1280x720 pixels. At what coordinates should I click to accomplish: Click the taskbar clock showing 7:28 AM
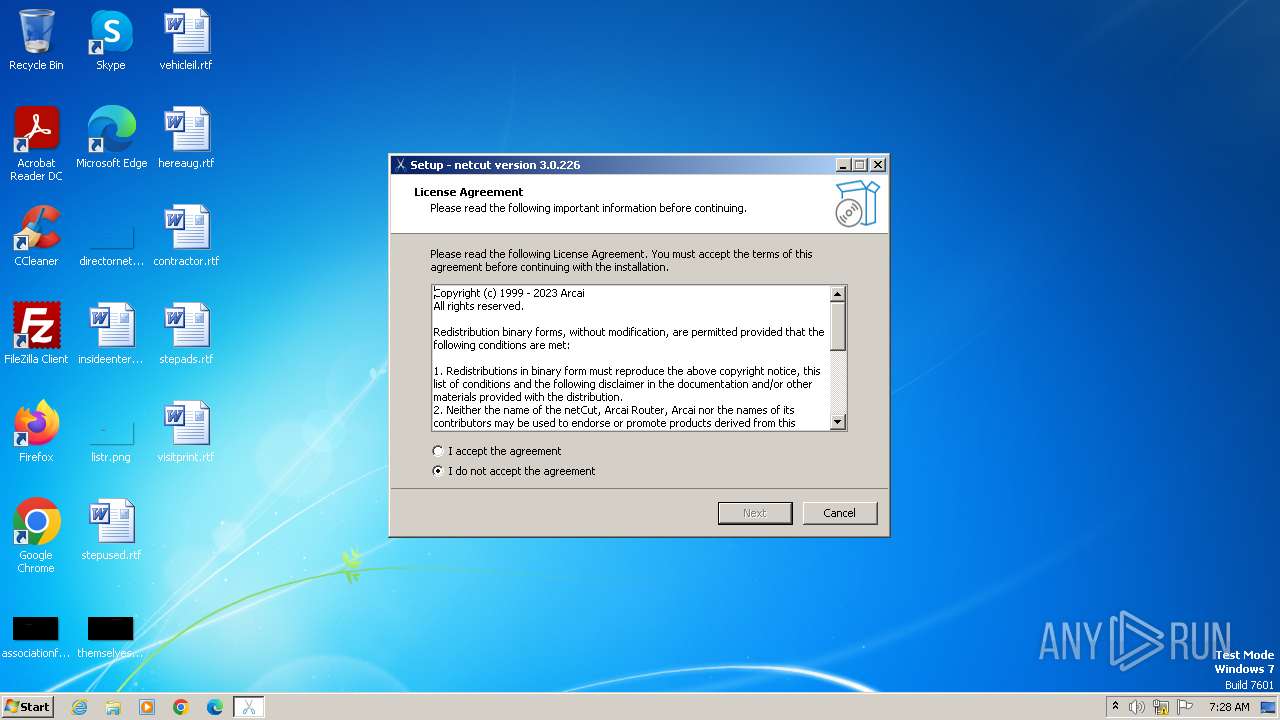point(1229,707)
